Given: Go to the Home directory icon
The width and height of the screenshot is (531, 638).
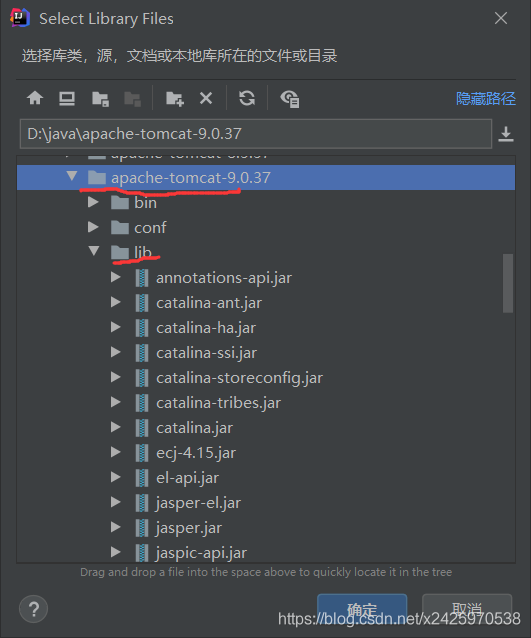Looking at the screenshot, I should click(35, 98).
